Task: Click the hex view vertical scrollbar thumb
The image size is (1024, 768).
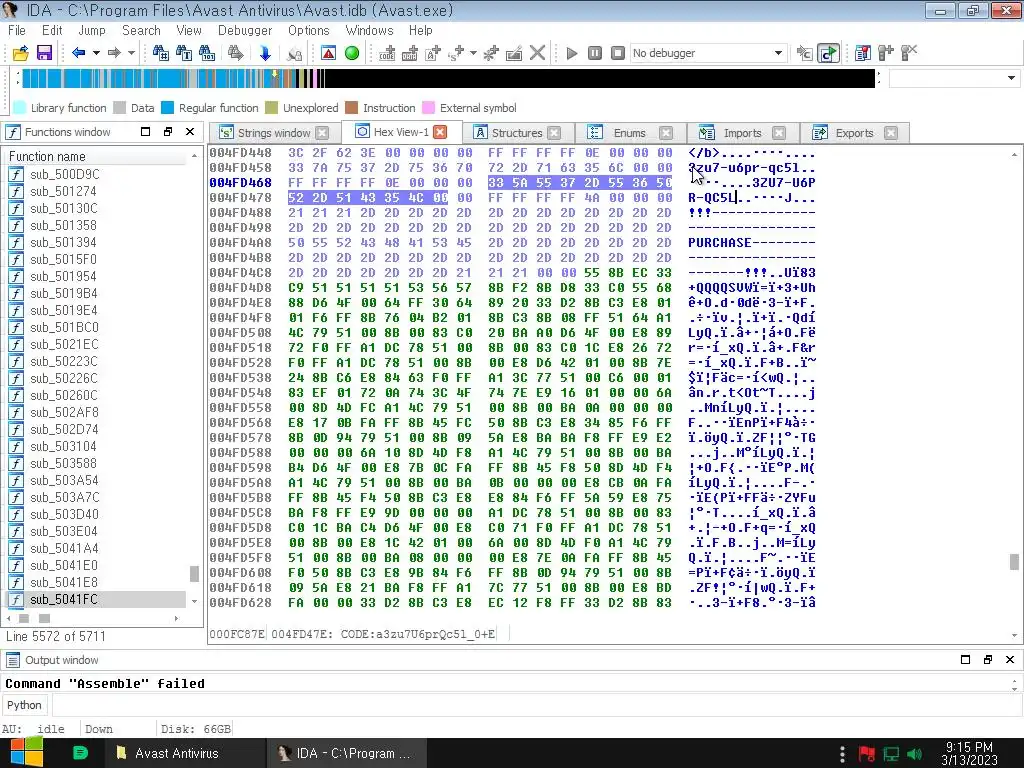Action: pyautogui.click(x=1014, y=562)
